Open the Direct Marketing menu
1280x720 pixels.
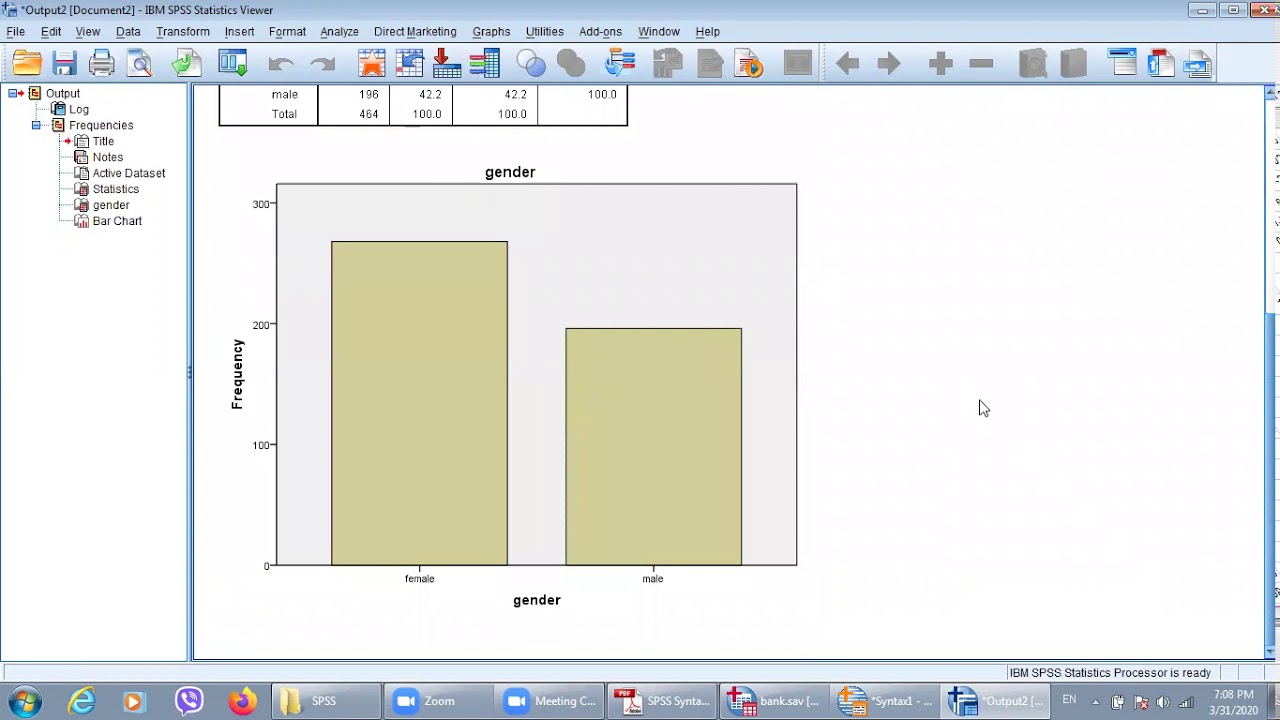(415, 32)
